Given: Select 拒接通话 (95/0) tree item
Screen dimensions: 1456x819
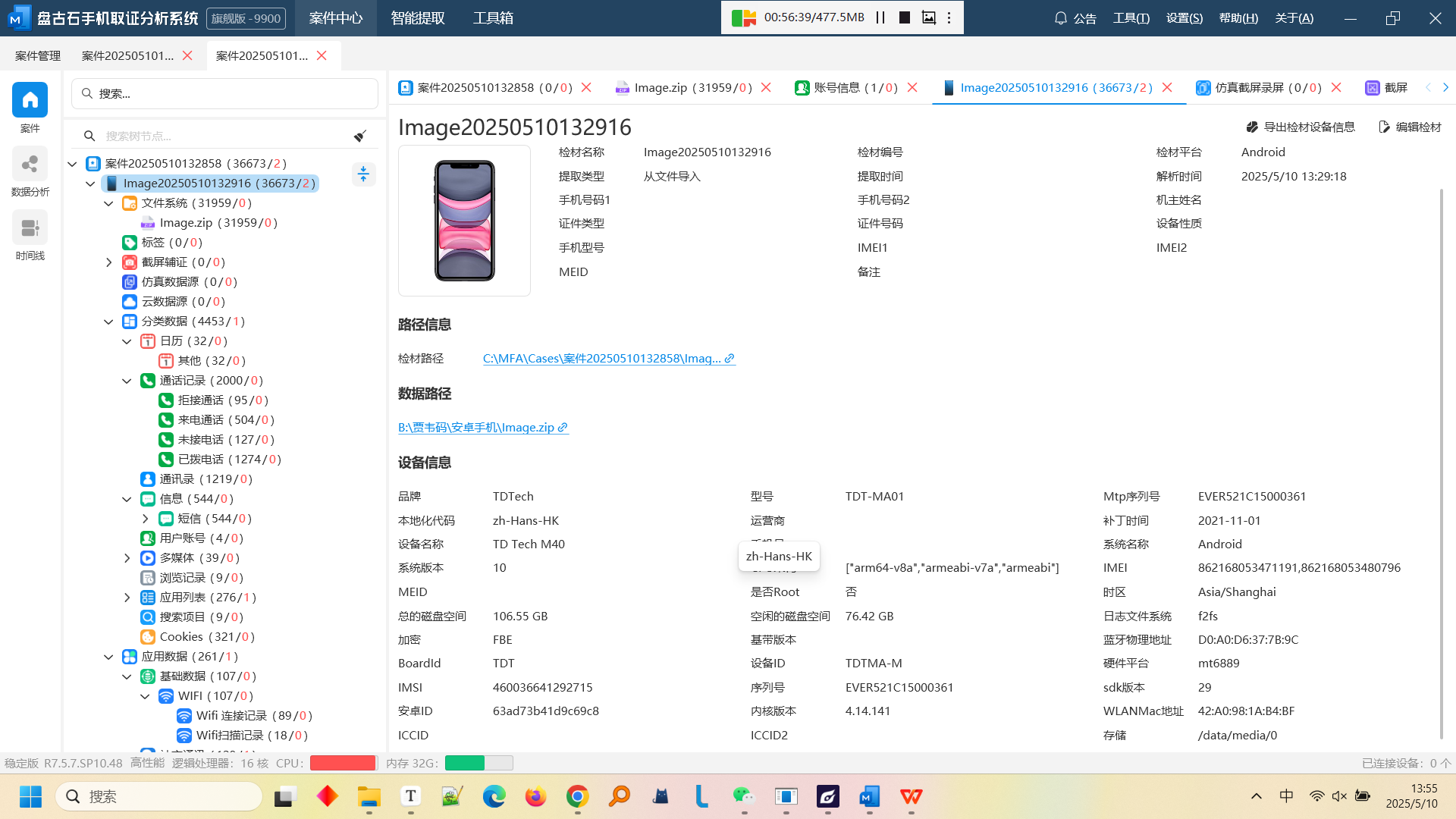Looking at the screenshot, I should (x=213, y=400).
